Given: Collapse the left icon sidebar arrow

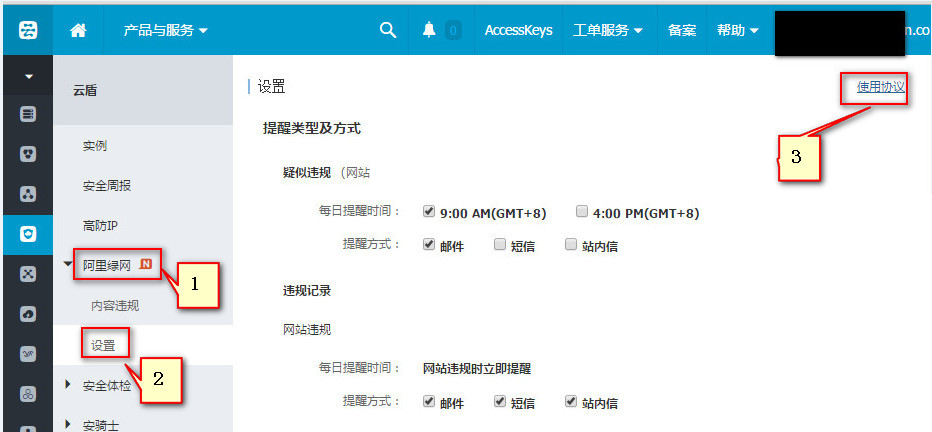Looking at the screenshot, I should [x=28, y=77].
